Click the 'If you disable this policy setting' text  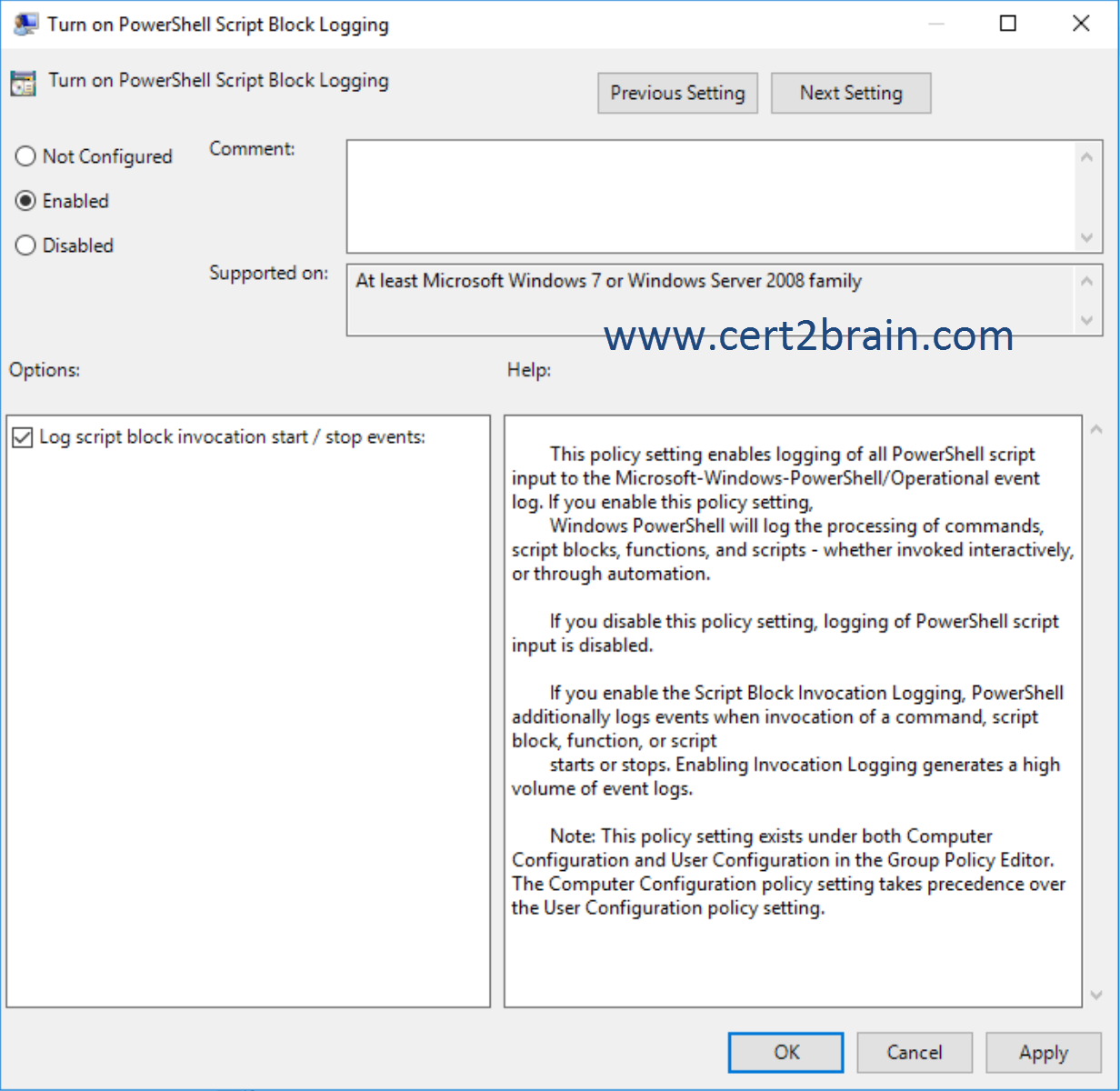pyautogui.click(x=785, y=634)
